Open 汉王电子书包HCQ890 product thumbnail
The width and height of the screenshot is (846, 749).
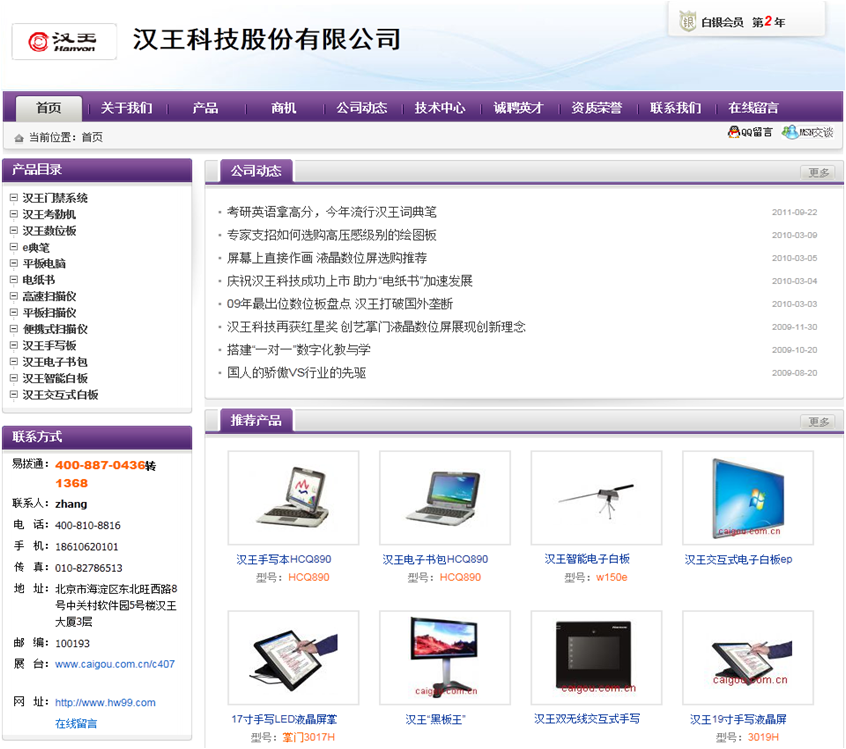[445, 498]
